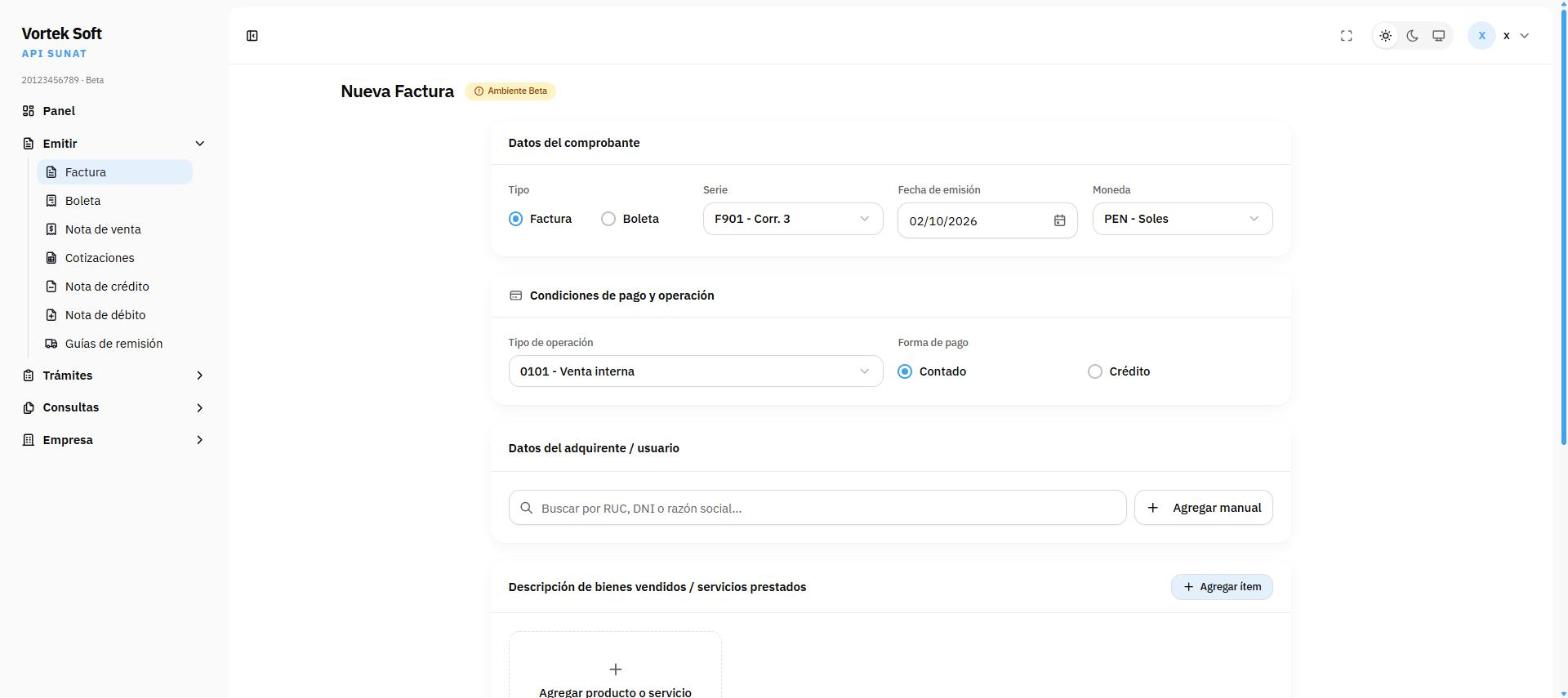Open the Serie dropdown showing F901 - Corr. 3
1568x698 pixels.
[793, 219]
